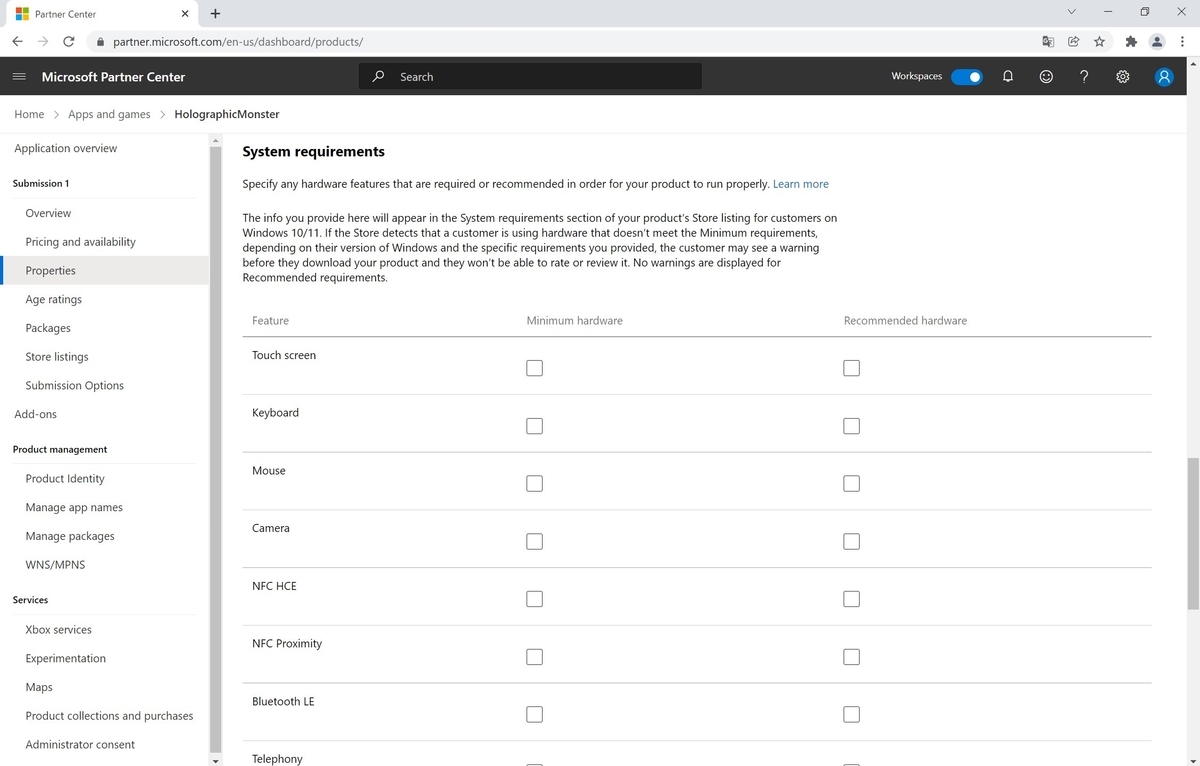1200x766 pixels.
Task: Open the help question mark icon
Action: (1084, 77)
